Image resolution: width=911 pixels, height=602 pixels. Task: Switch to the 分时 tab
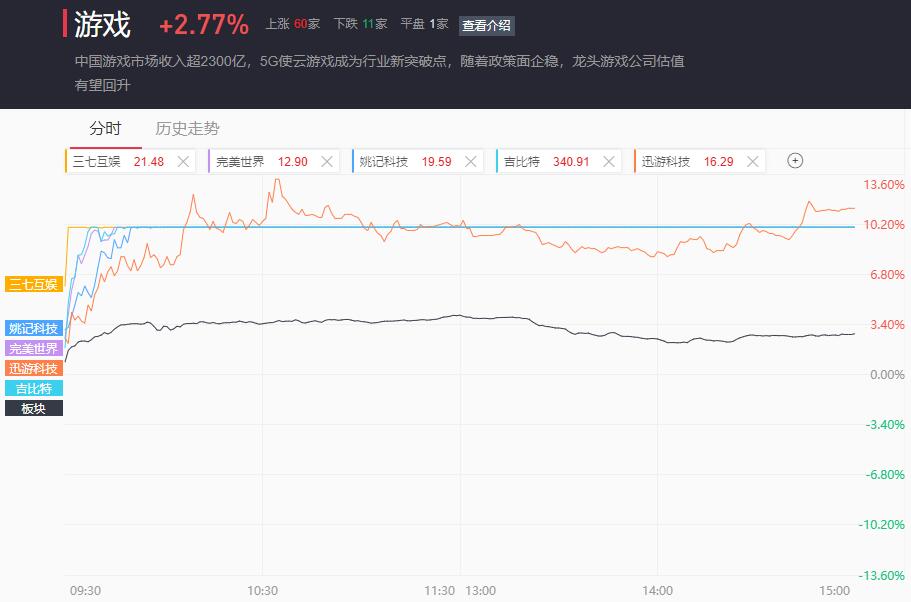click(105, 128)
